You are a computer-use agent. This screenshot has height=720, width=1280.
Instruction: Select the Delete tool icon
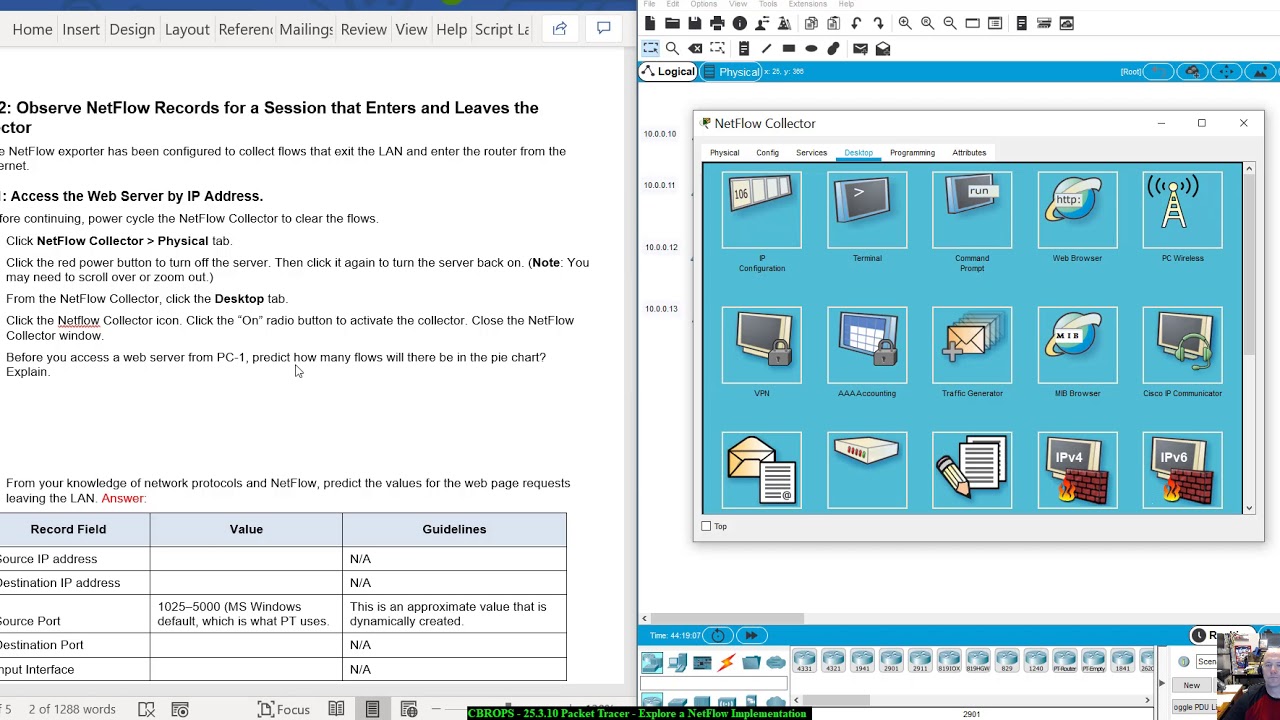(x=695, y=48)
